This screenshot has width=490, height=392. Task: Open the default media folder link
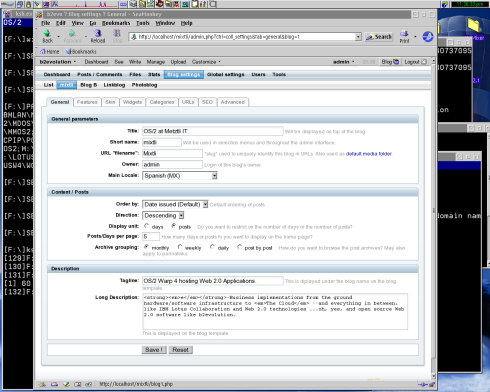tap(369, 154)
